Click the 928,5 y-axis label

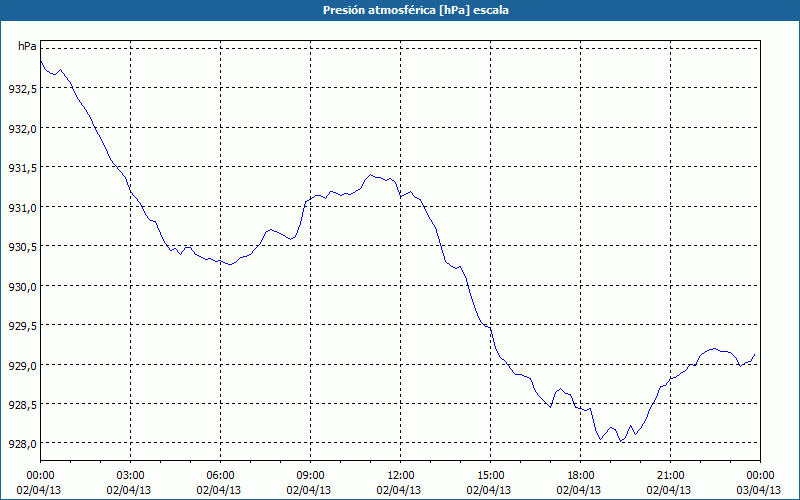[x=22, y=405]
